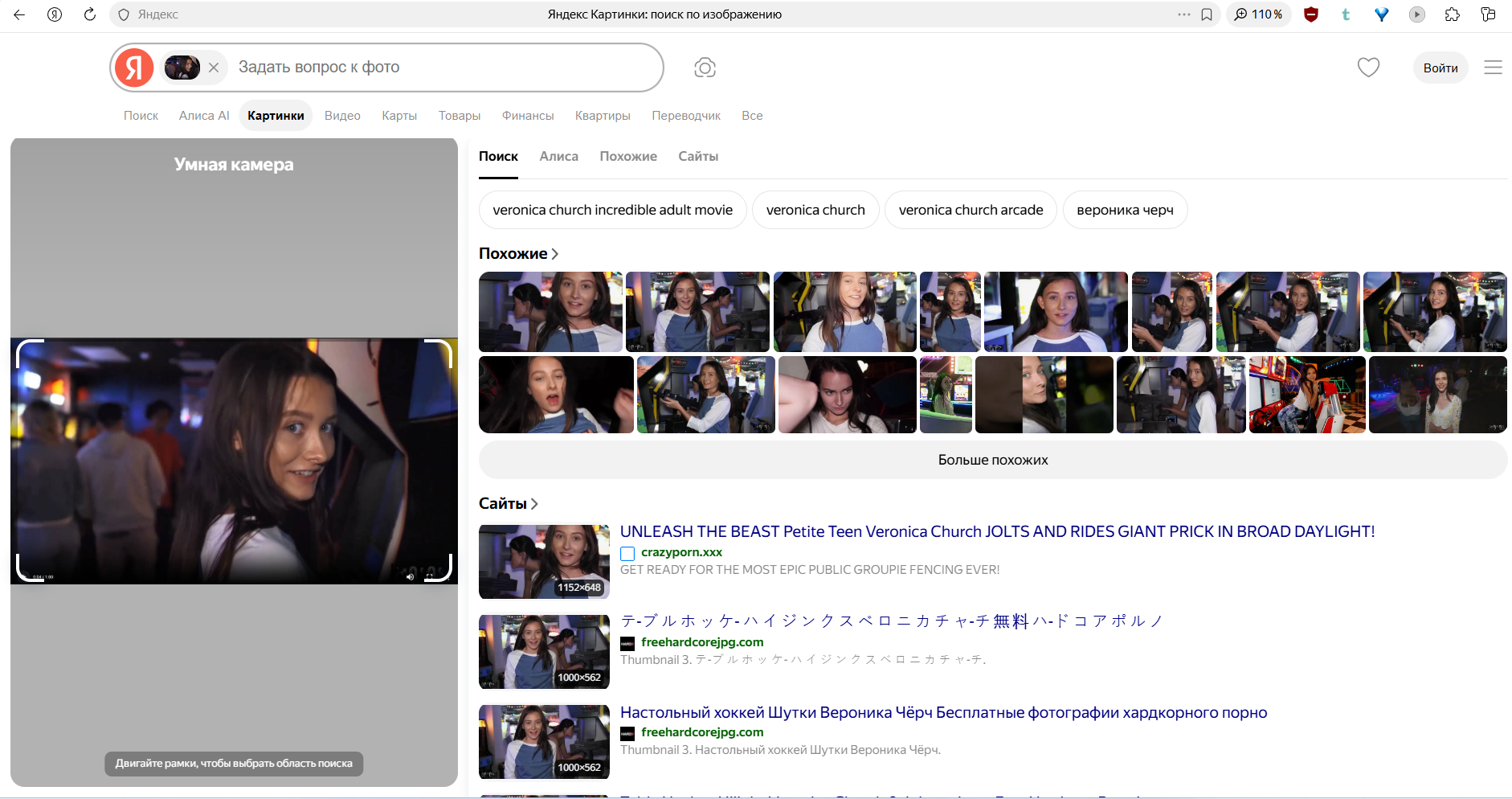Open Алиса AI in top navigation
Viewport: 1512px width, 799px height.
click(x=204, y=116)
